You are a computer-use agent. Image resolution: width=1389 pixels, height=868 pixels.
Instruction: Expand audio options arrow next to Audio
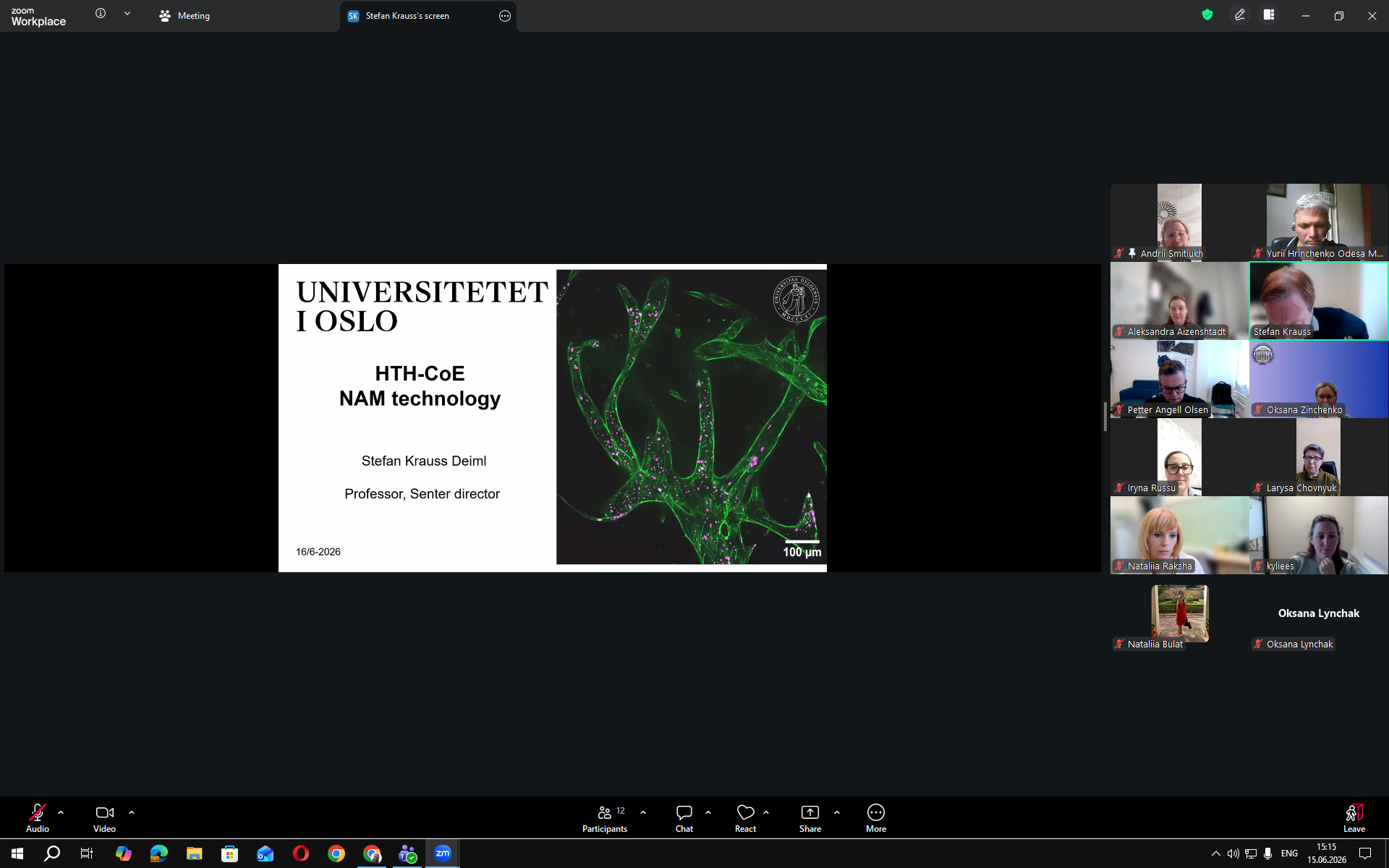click(61, 812)
